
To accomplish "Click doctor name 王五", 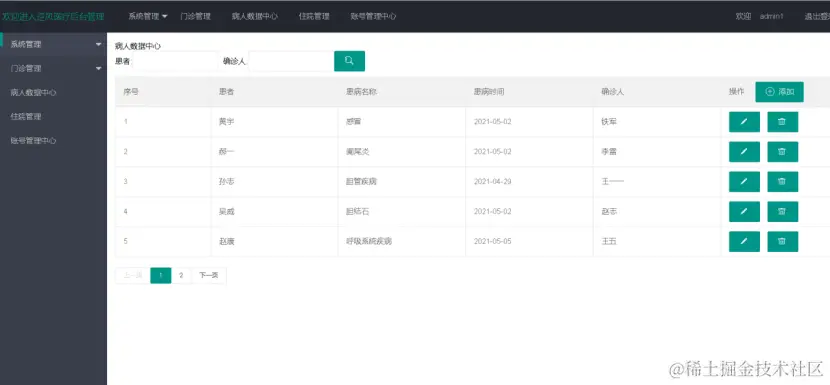I will [x=609, y=241].
